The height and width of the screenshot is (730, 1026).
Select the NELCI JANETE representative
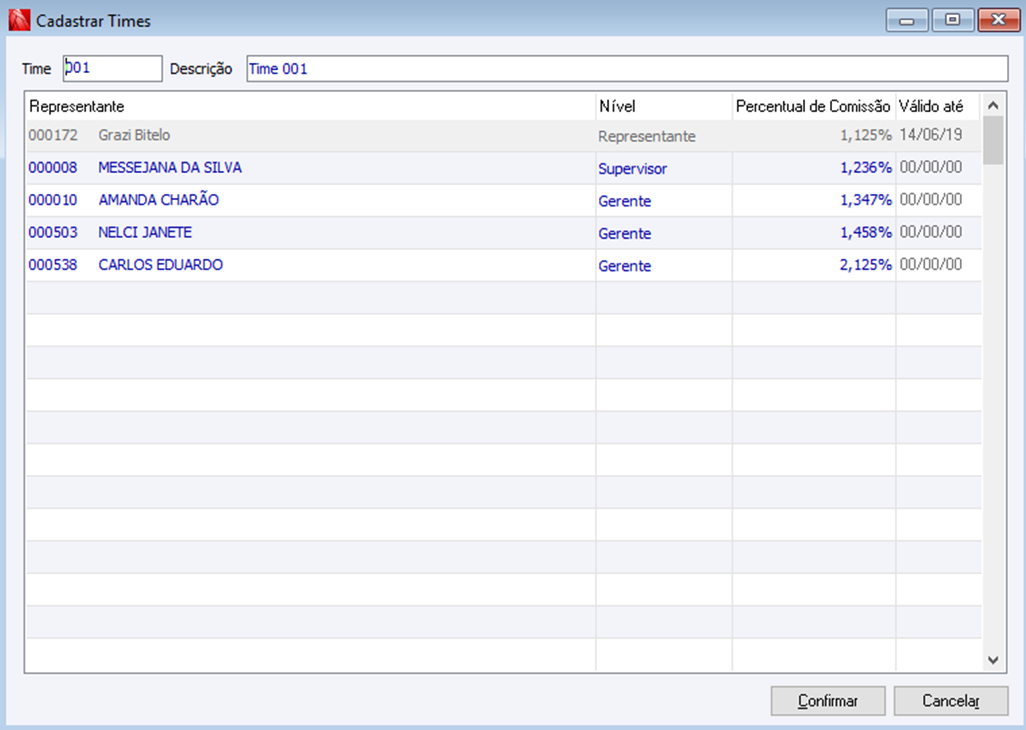pos(145,232)
